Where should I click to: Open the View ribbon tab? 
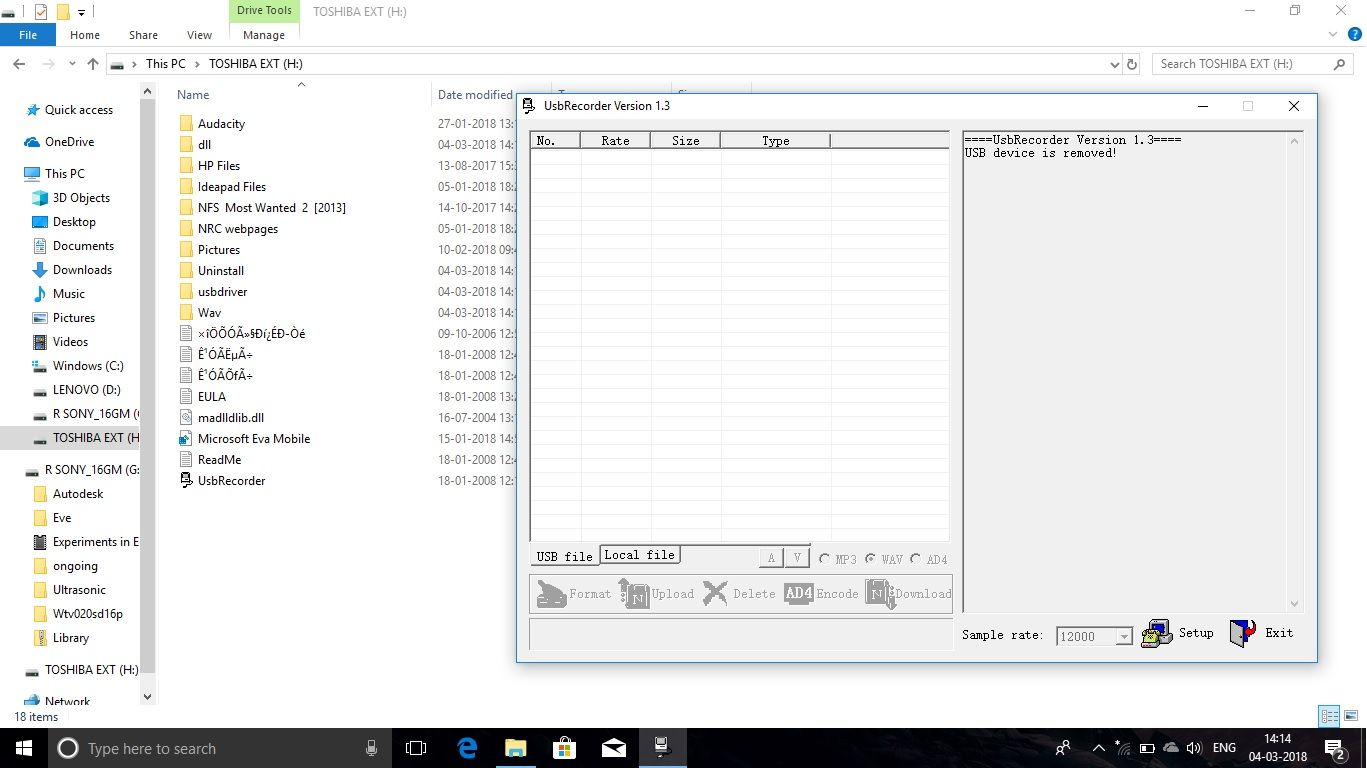coord(200,35)
